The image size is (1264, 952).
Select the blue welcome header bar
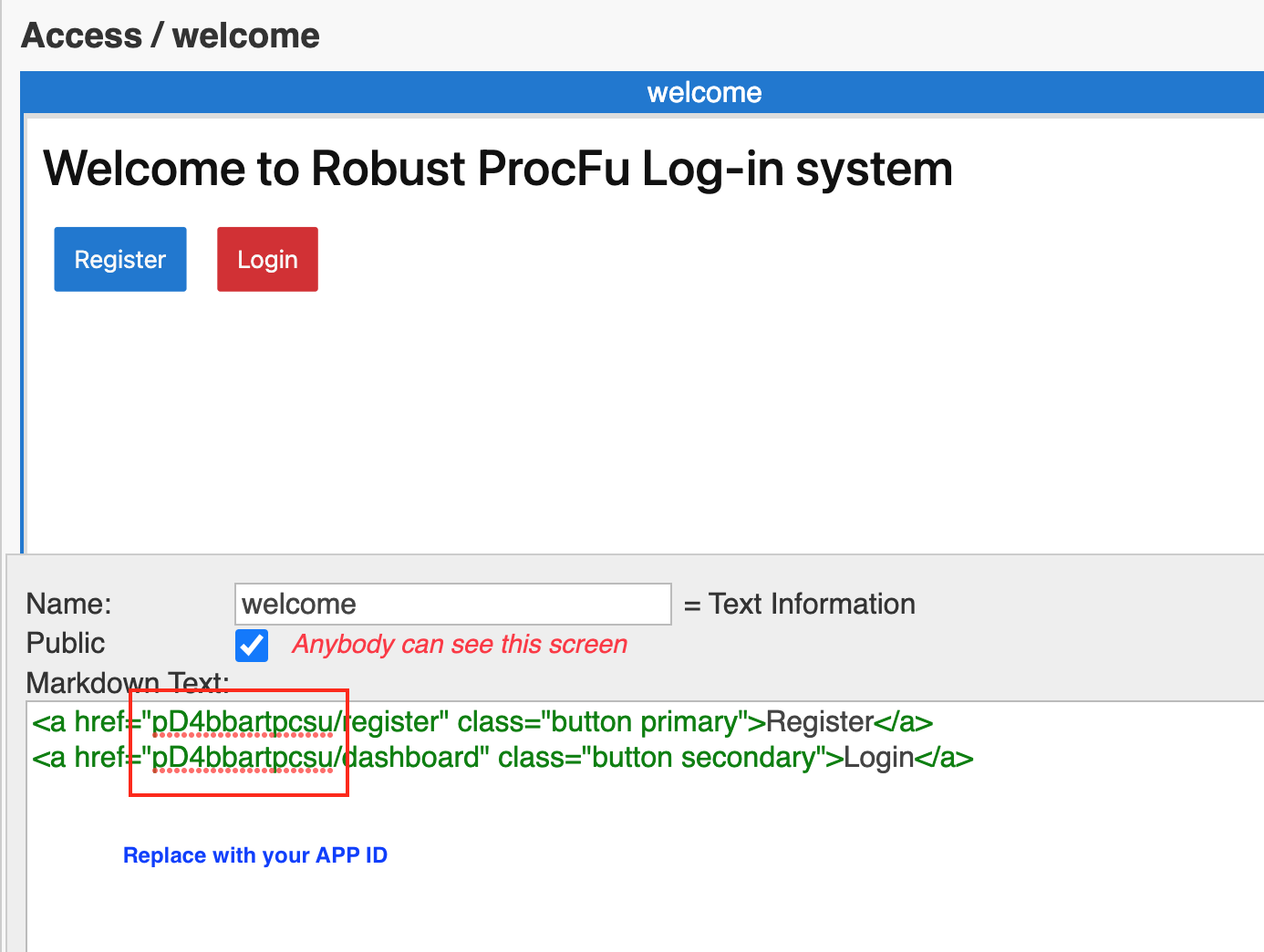click(x=642, y=92)
